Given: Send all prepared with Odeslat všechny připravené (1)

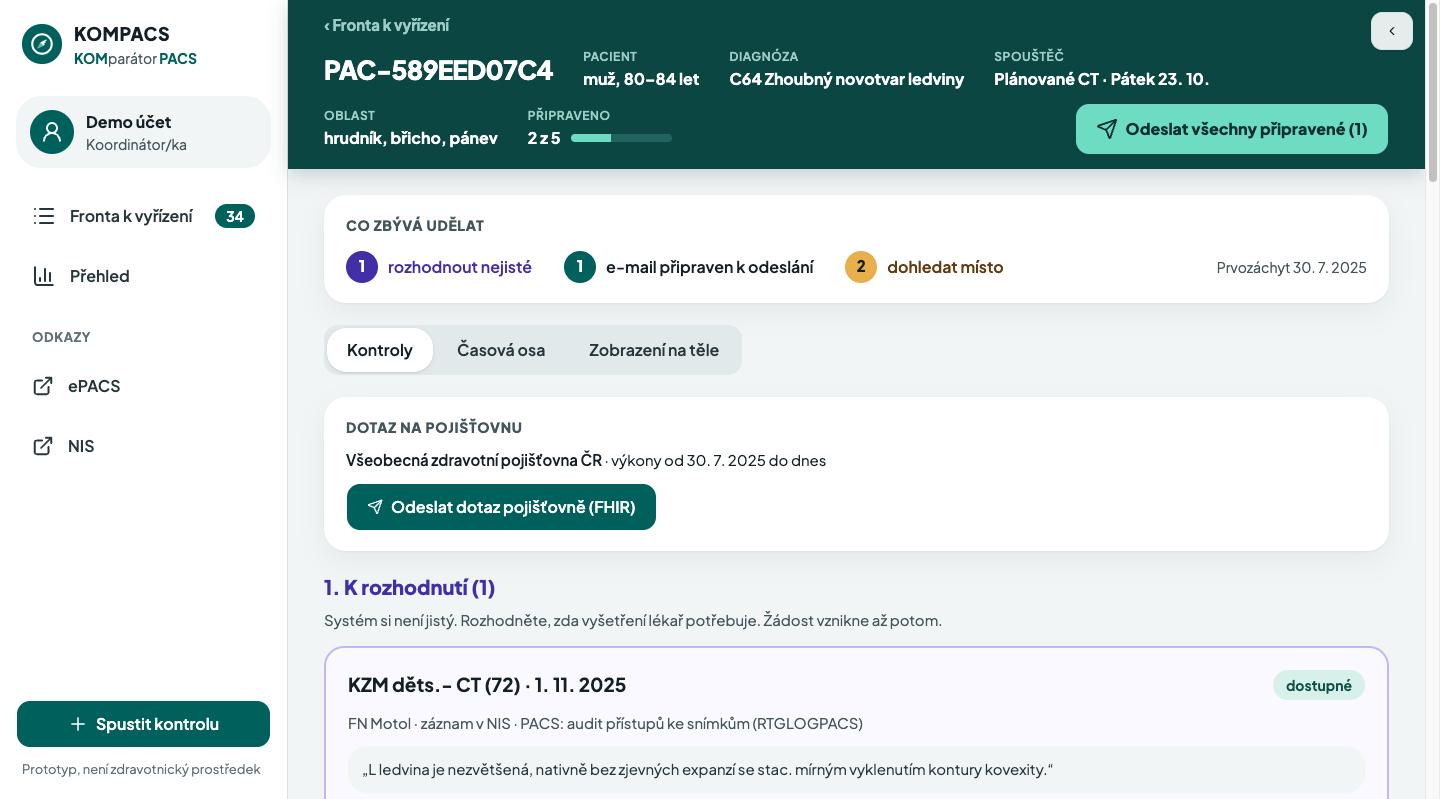Looking at the screenshot, I should 1232,129.
